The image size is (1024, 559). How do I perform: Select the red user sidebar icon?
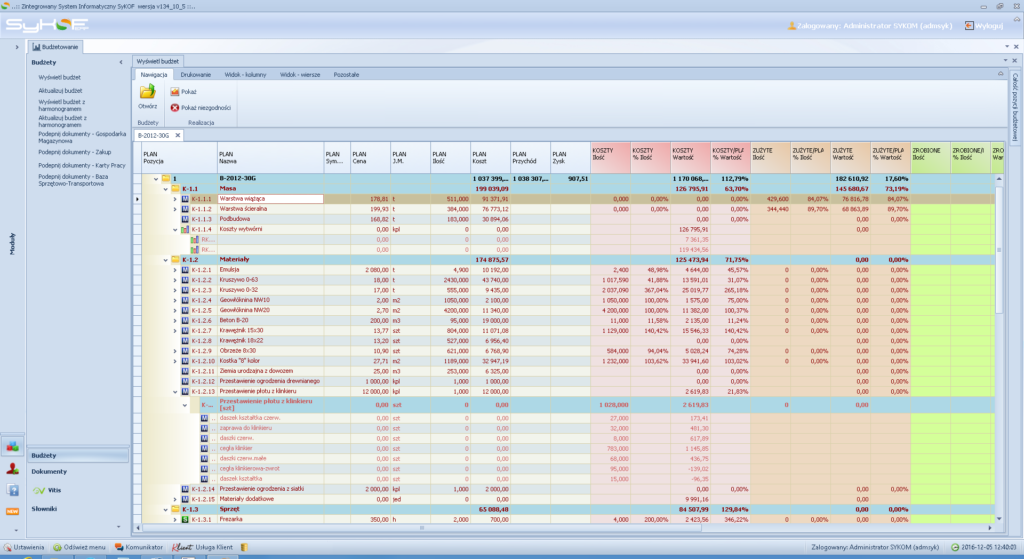coord(12,469)
